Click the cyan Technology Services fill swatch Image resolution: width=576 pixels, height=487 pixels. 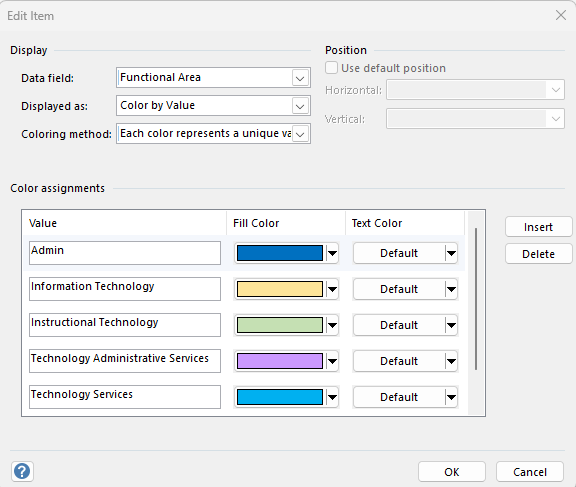280,397
